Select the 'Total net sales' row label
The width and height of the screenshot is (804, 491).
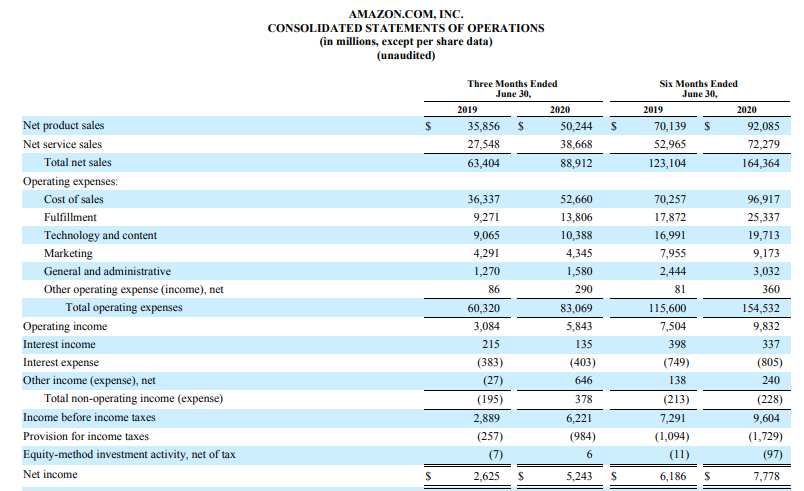[x=77, y=162]
